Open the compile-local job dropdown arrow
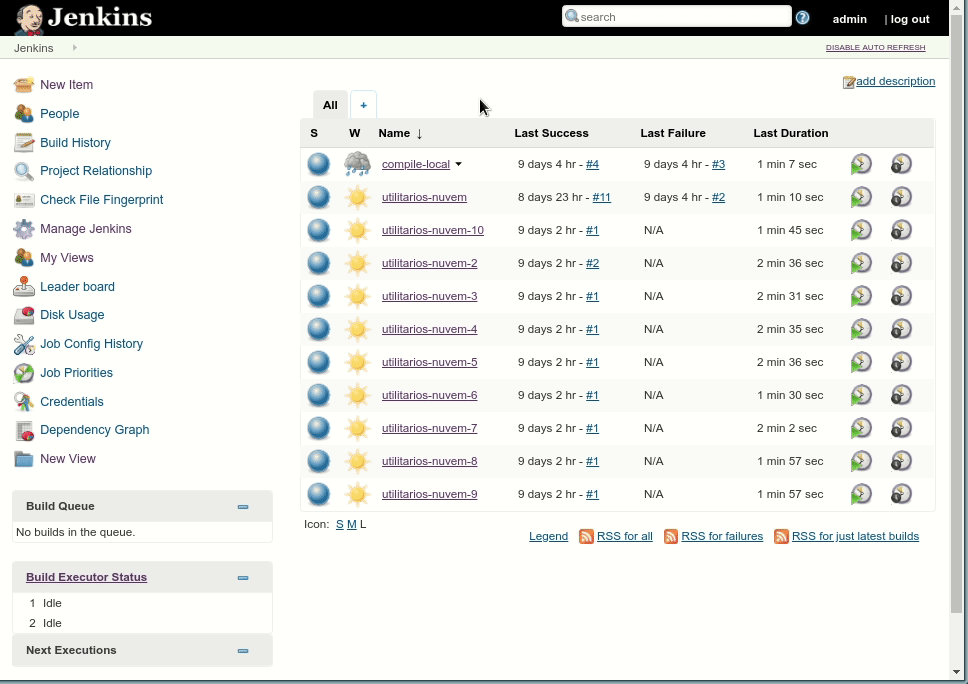 459,164
